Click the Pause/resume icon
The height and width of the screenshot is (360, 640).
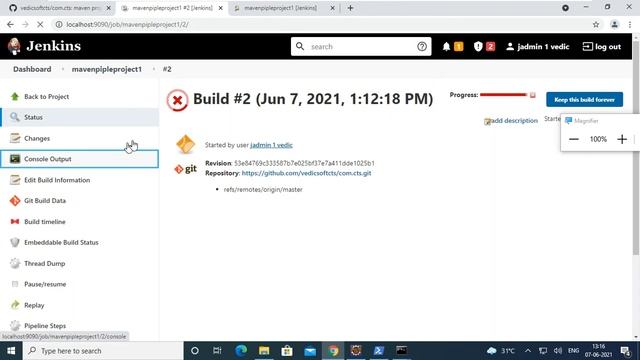point(15,284)
